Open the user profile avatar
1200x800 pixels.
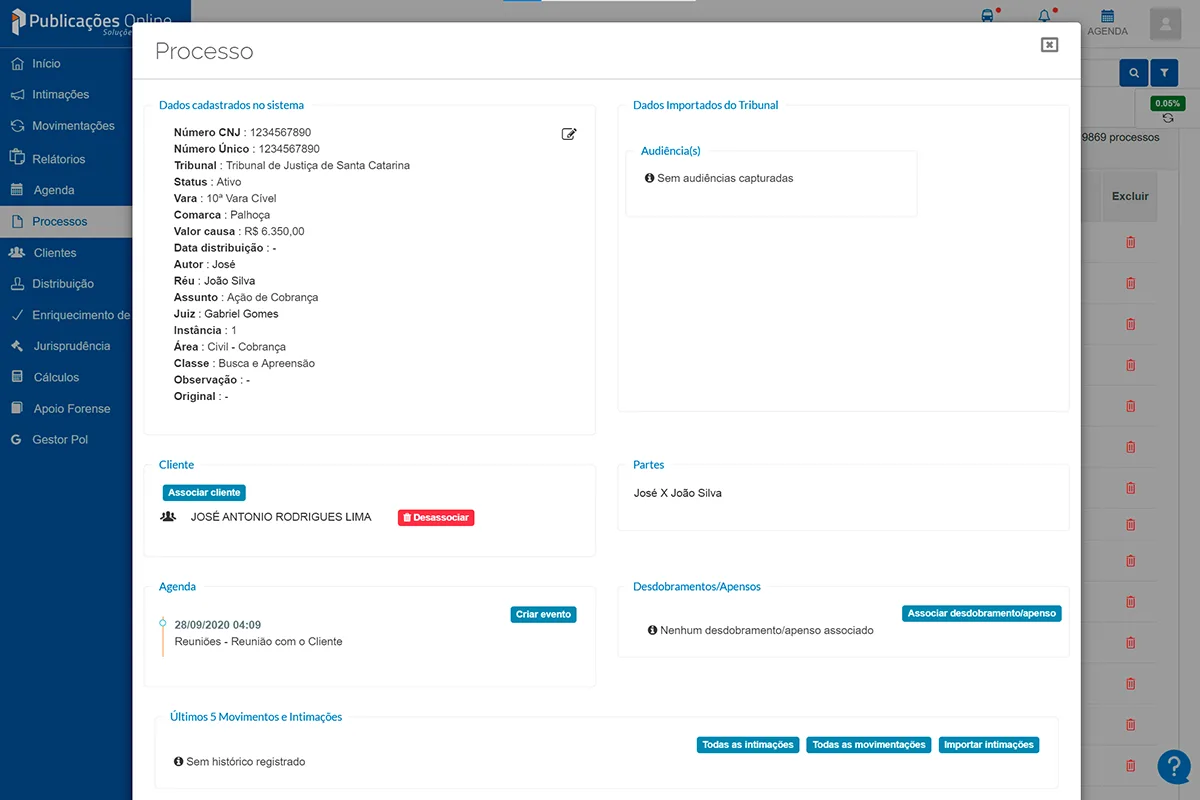click(1165, 24)
